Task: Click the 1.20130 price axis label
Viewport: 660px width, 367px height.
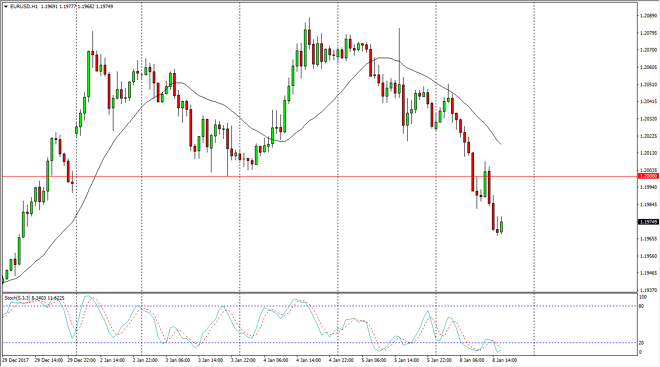Action: click(x=648, y=153)
